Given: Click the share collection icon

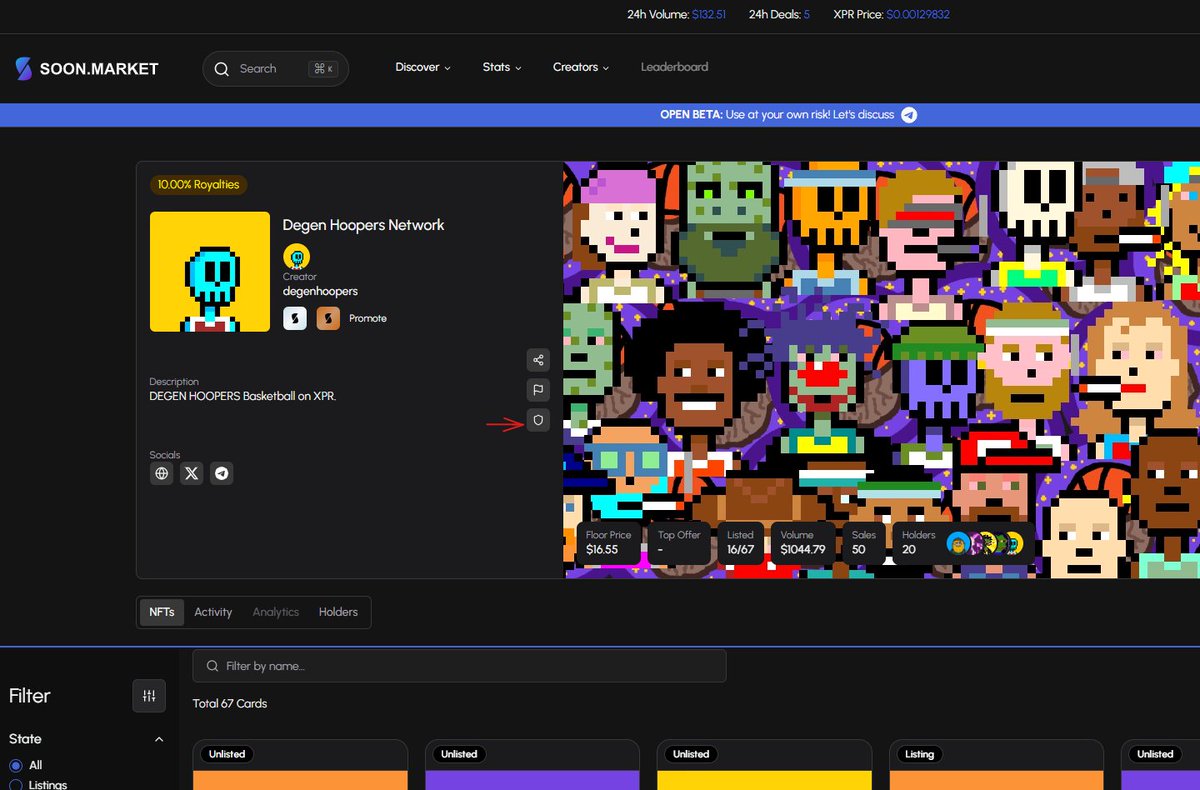Looking at the screenshot, I should 538,360.
